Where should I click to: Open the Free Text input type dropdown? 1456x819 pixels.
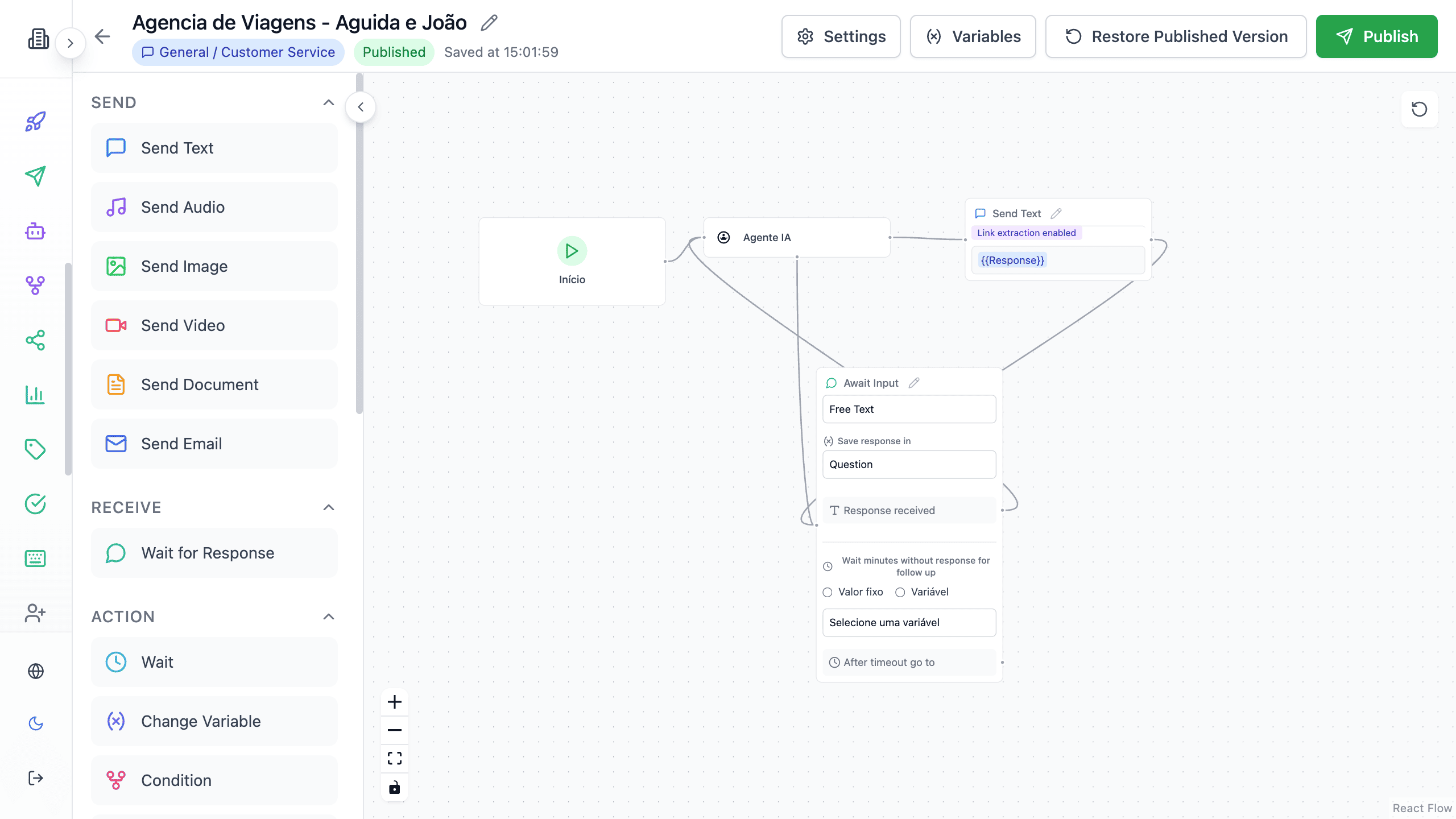tap(908, 409)
